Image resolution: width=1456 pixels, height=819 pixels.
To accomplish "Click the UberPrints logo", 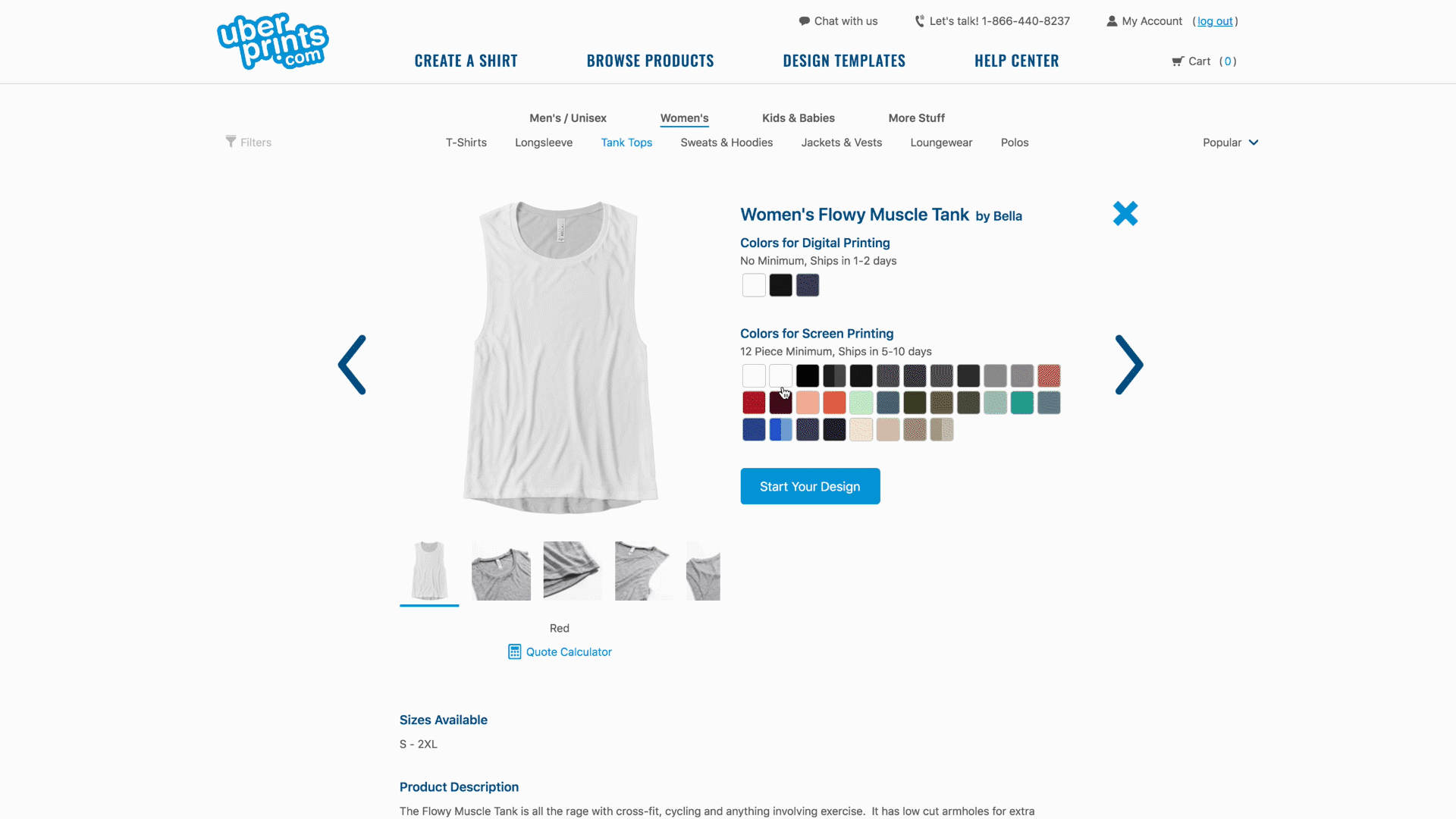I will tap(273, 41).
